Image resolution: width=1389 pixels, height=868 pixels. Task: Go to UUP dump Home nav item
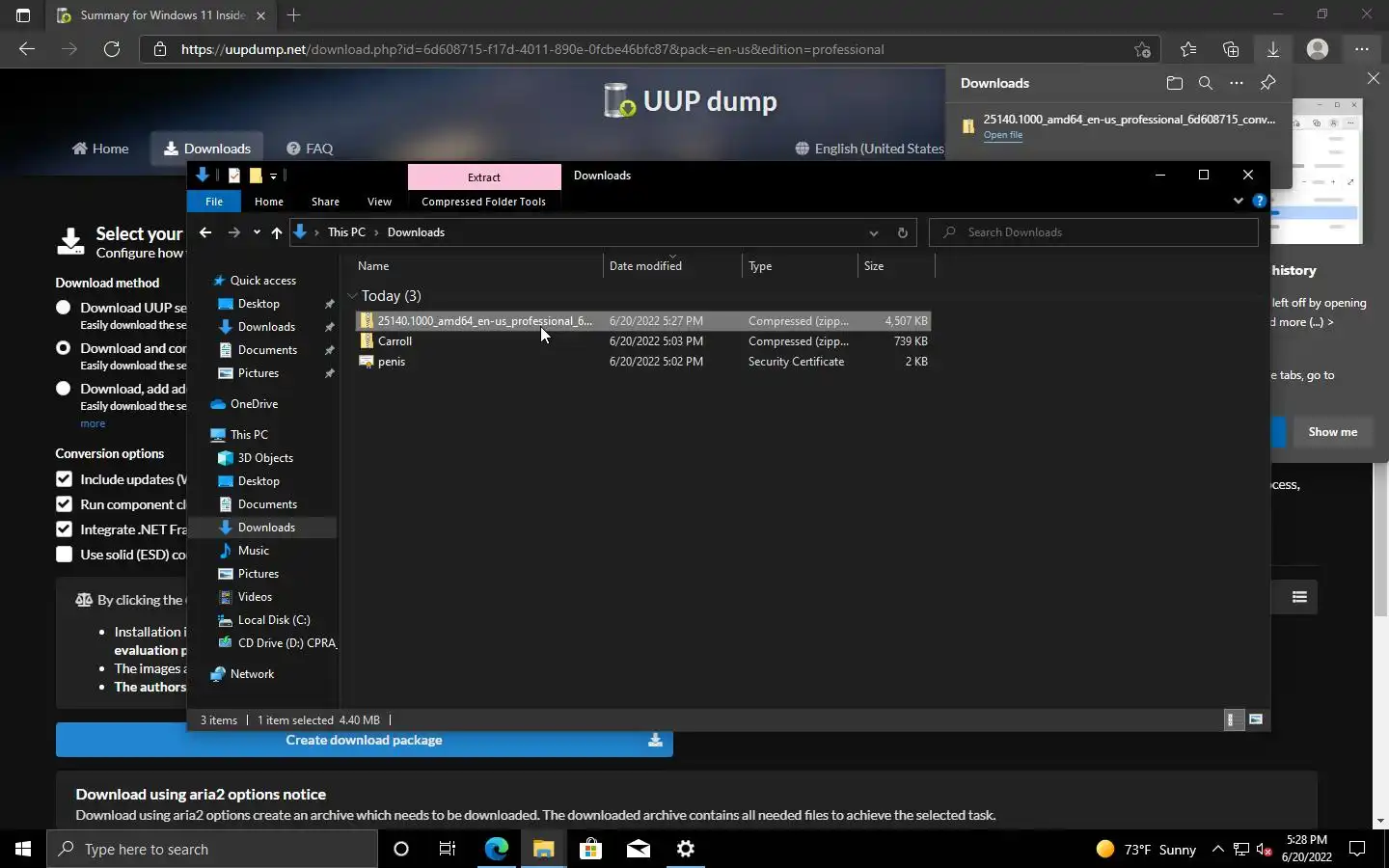pos(100,149)
